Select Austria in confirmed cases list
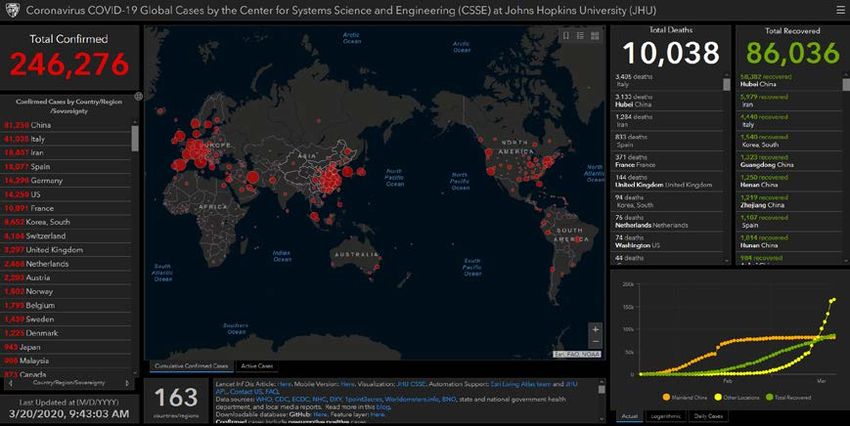Screen dimensions: 850x426 tap(66, 277)
